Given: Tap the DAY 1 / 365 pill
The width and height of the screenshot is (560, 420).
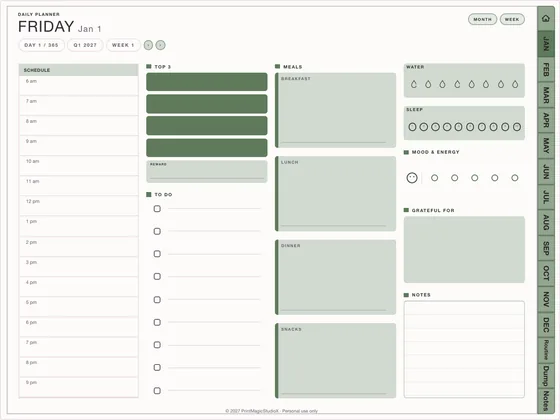Looking at the screenshot, I should coord(41,45).
